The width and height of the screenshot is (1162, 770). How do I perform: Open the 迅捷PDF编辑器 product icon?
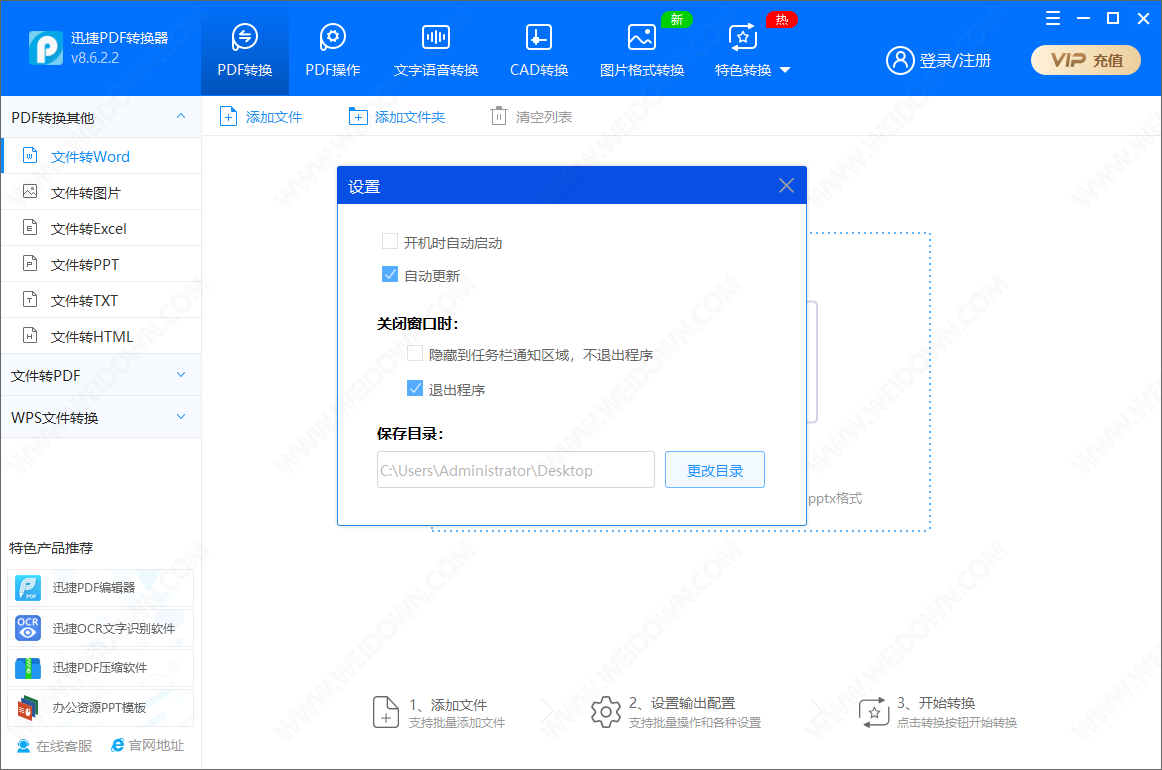tap(28, 588)
